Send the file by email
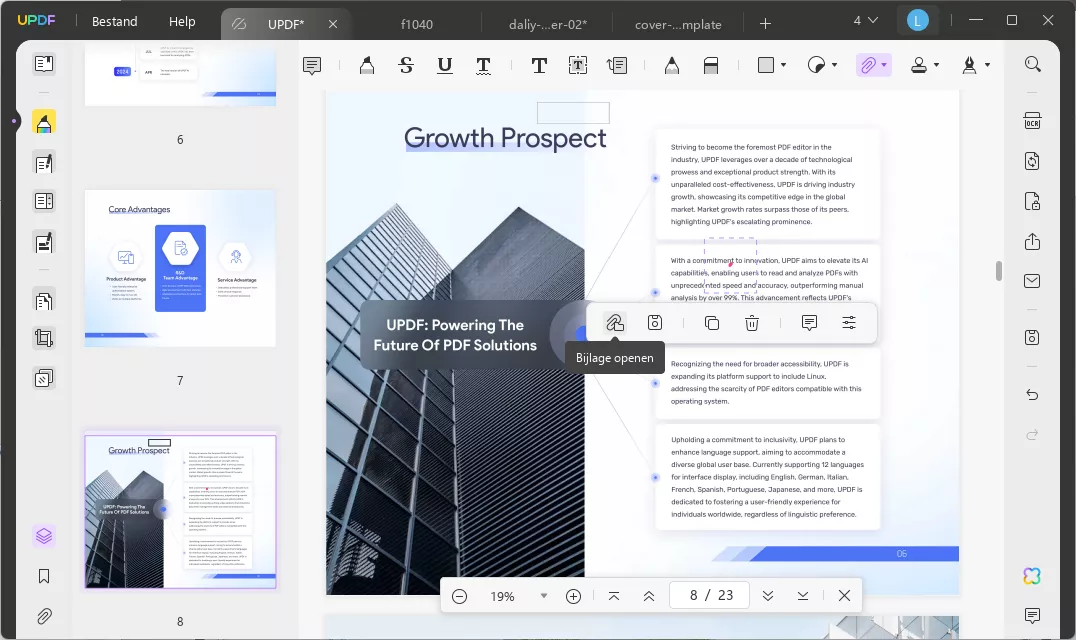The width and height of the screenshot is (1076, 640). click(x=1033, y=281)
